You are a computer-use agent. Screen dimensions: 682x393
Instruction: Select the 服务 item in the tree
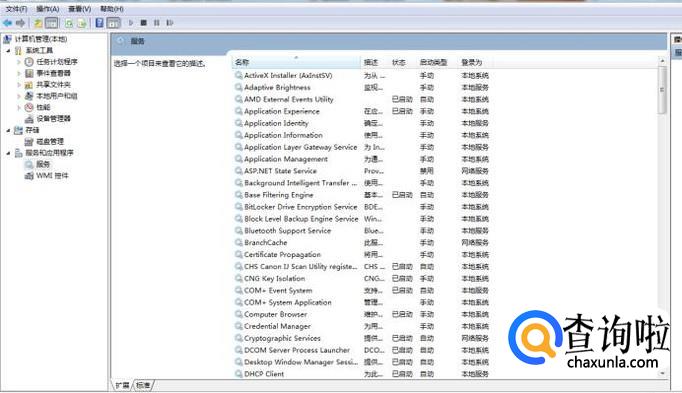point(43,164)
